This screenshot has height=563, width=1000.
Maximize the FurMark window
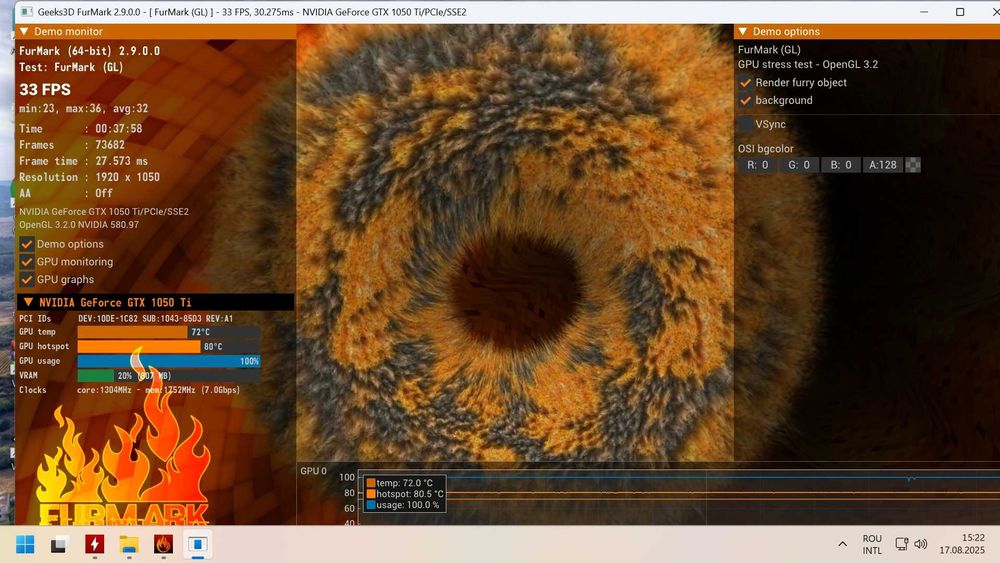(x=960, y=11)
